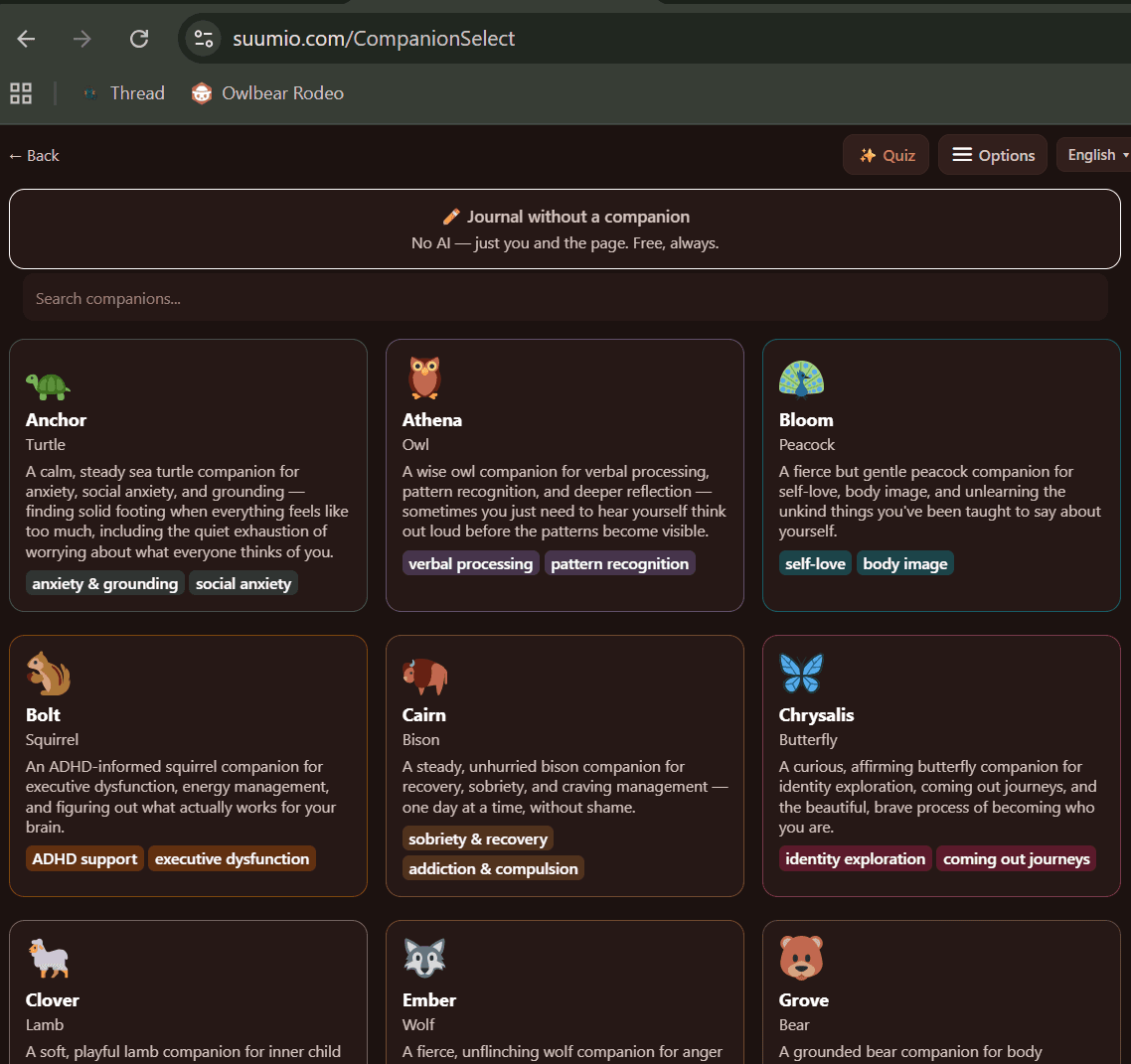The height and width of the screenshot is (1064, 1131).
Task: Click the addiction & compulsion tag
Action: (x=493, y=868)
